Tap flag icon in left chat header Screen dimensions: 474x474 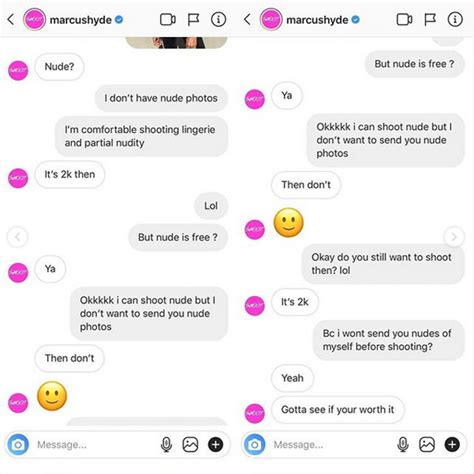point(193,20)
